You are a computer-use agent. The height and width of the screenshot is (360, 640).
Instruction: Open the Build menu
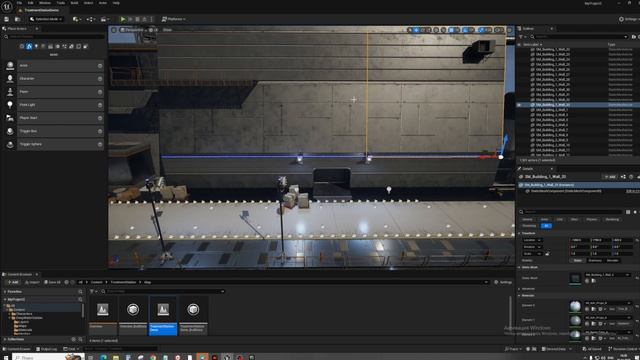pyautogui.click(x=74, y=3)
